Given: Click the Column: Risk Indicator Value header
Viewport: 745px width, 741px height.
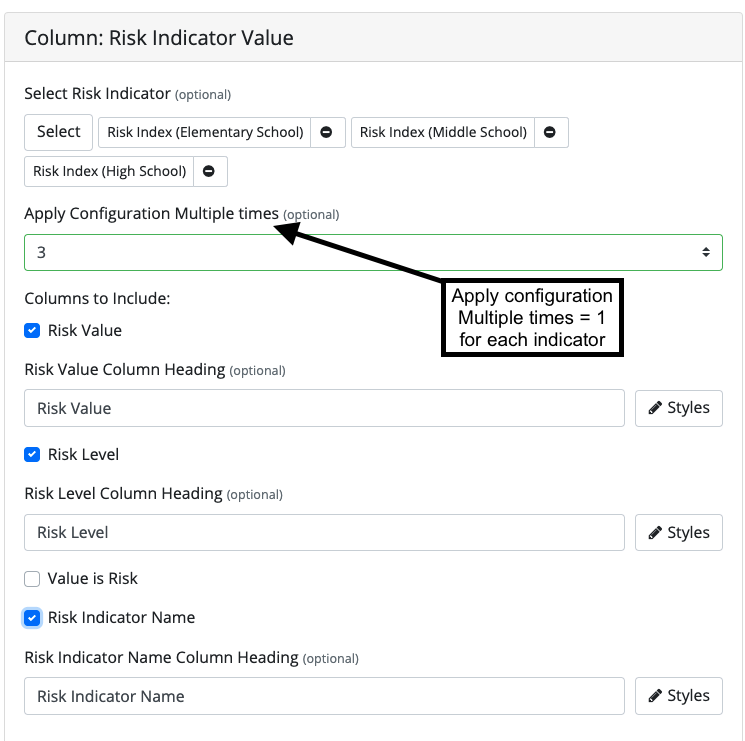Looking at the screenshot, I should click(x=159, y=38).
